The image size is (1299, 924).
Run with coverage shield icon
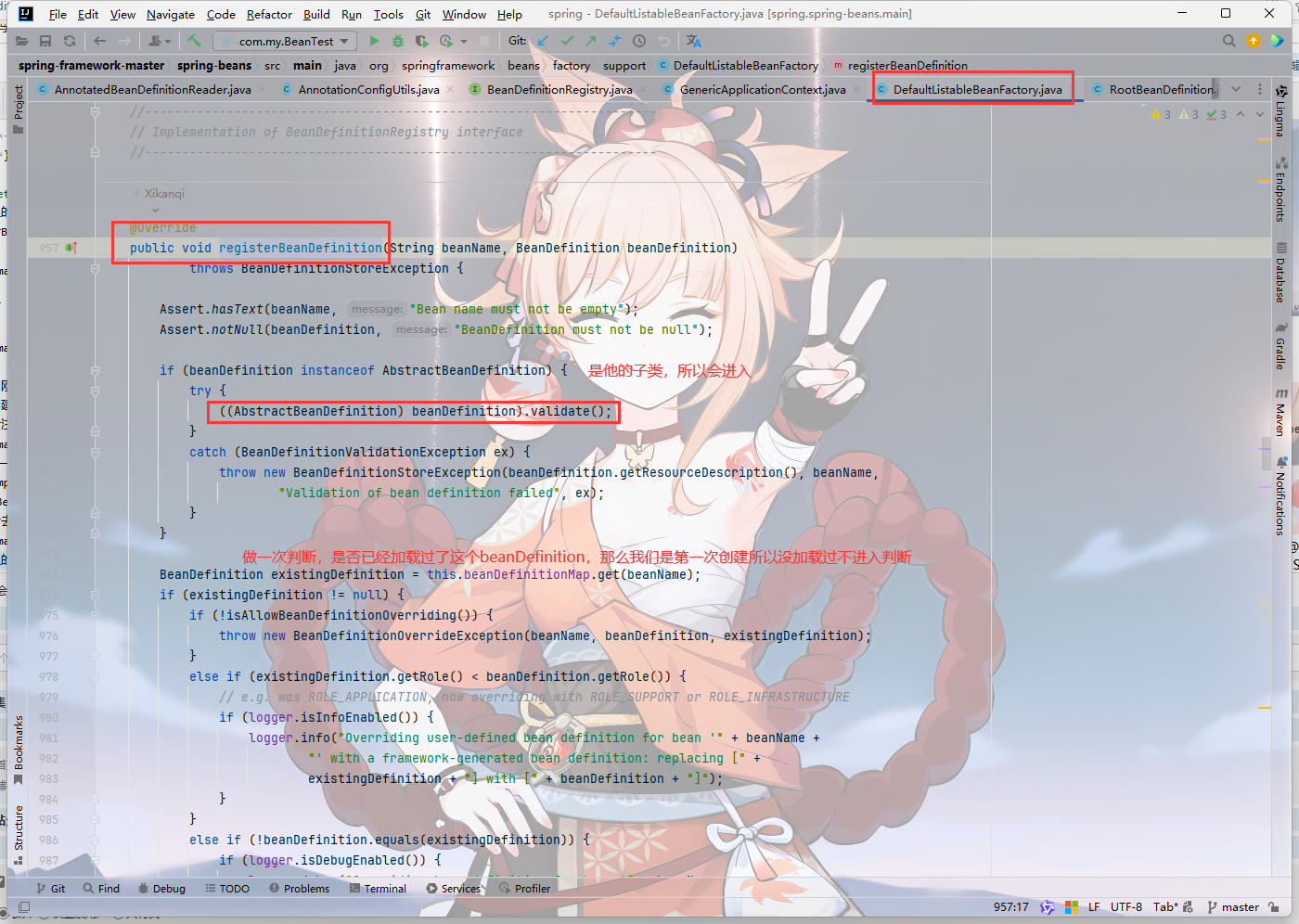coord(422,41)
